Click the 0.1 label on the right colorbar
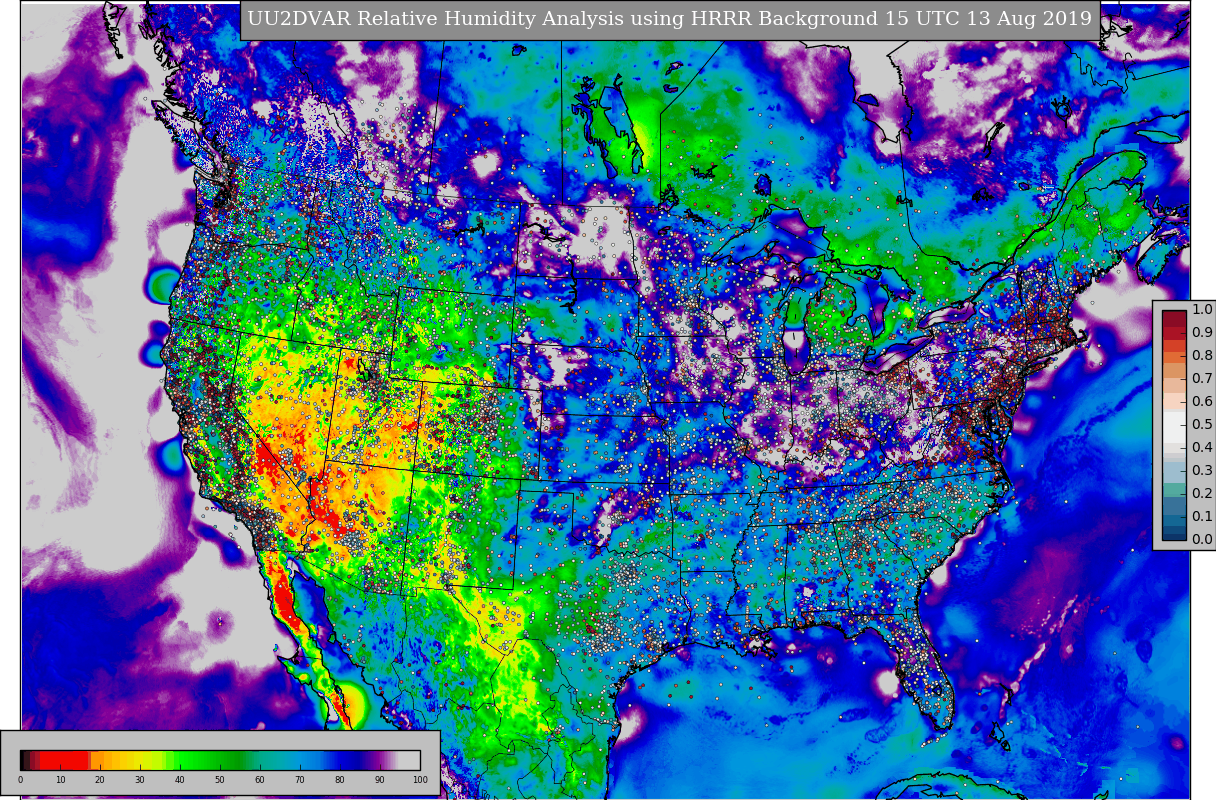 point(1202,517)
